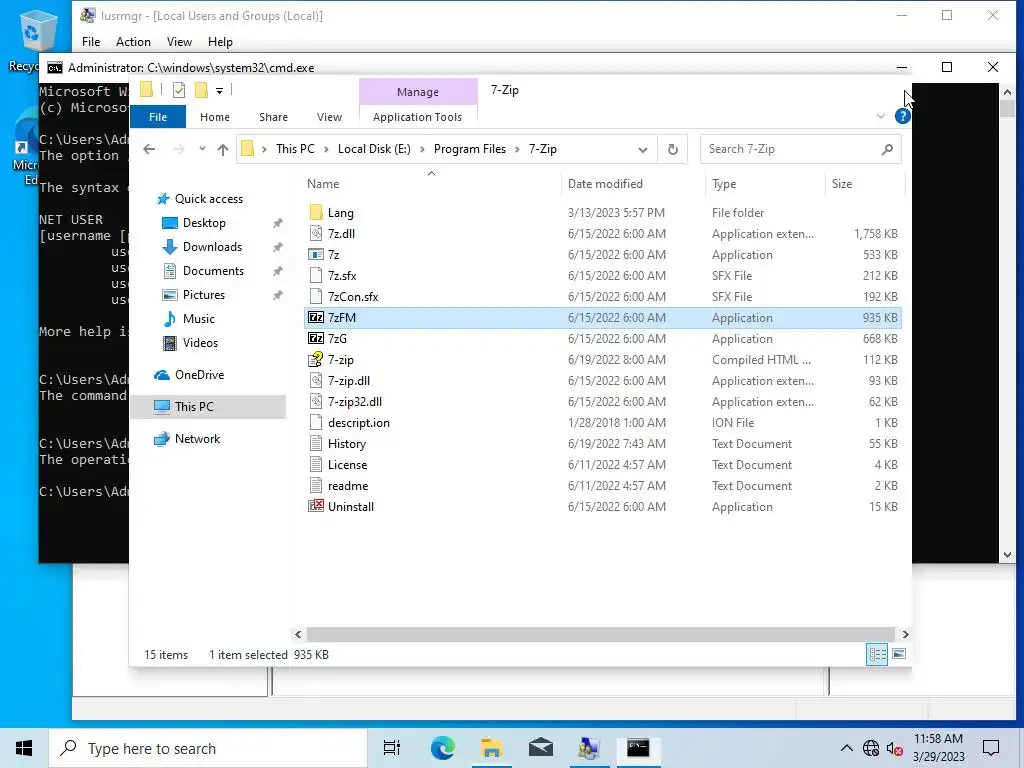Screen dimensions: 1024x768
Task: Select Program Files in the address path
Action: [470, 150]
